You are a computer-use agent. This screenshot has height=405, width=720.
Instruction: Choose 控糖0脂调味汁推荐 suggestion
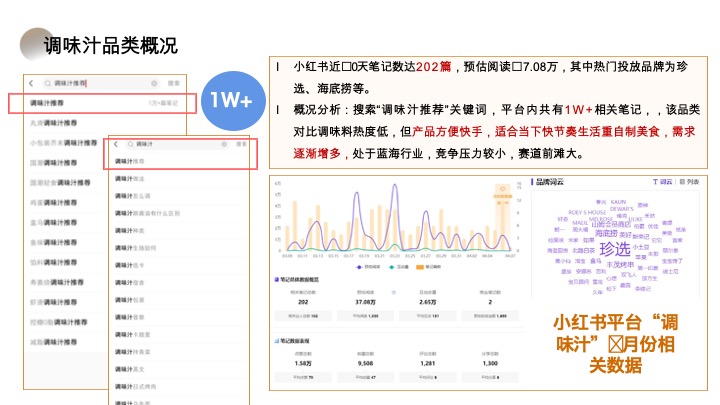pyautogui.click(x=58, y=322)
